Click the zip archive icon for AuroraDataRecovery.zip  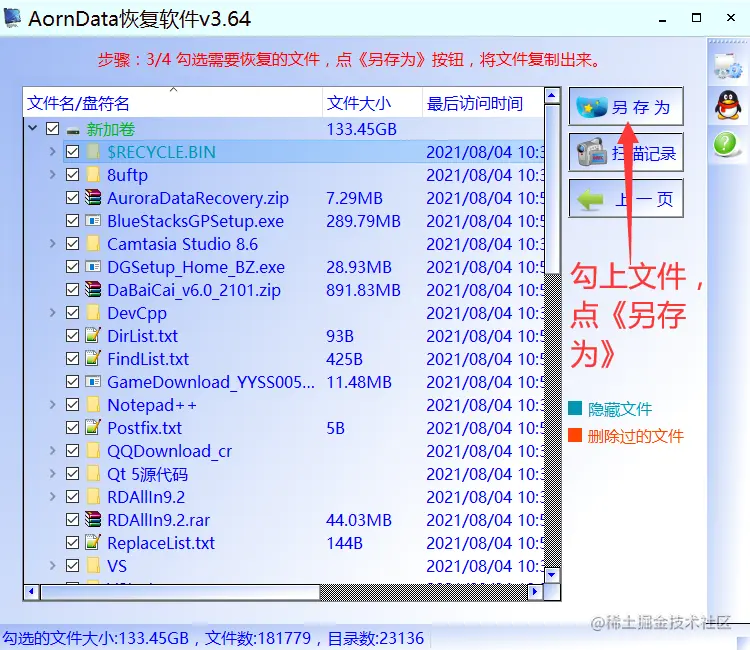(x=93, y=198)
